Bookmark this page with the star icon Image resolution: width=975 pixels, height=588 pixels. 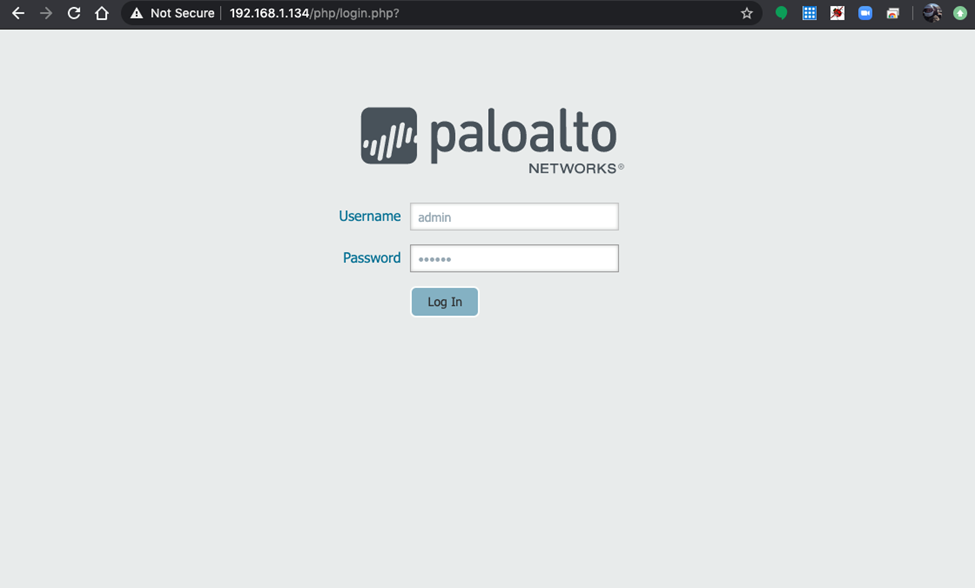coord(747,13)
